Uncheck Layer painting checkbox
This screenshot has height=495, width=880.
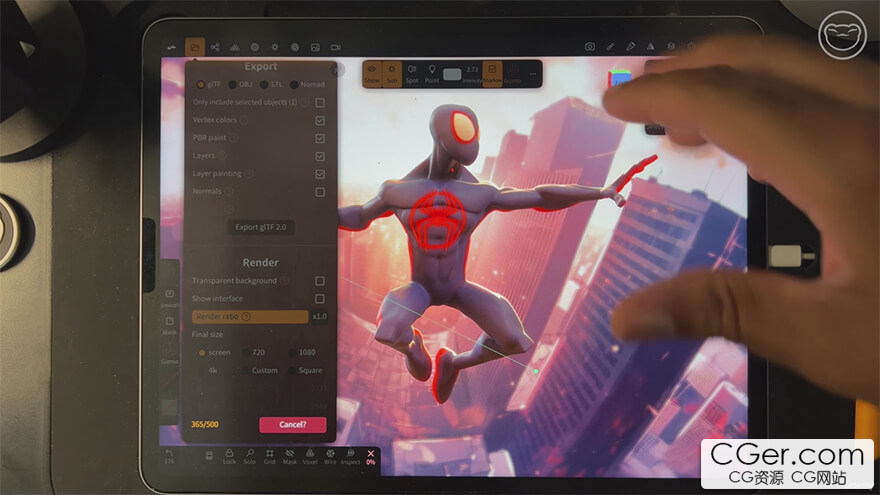320,175
